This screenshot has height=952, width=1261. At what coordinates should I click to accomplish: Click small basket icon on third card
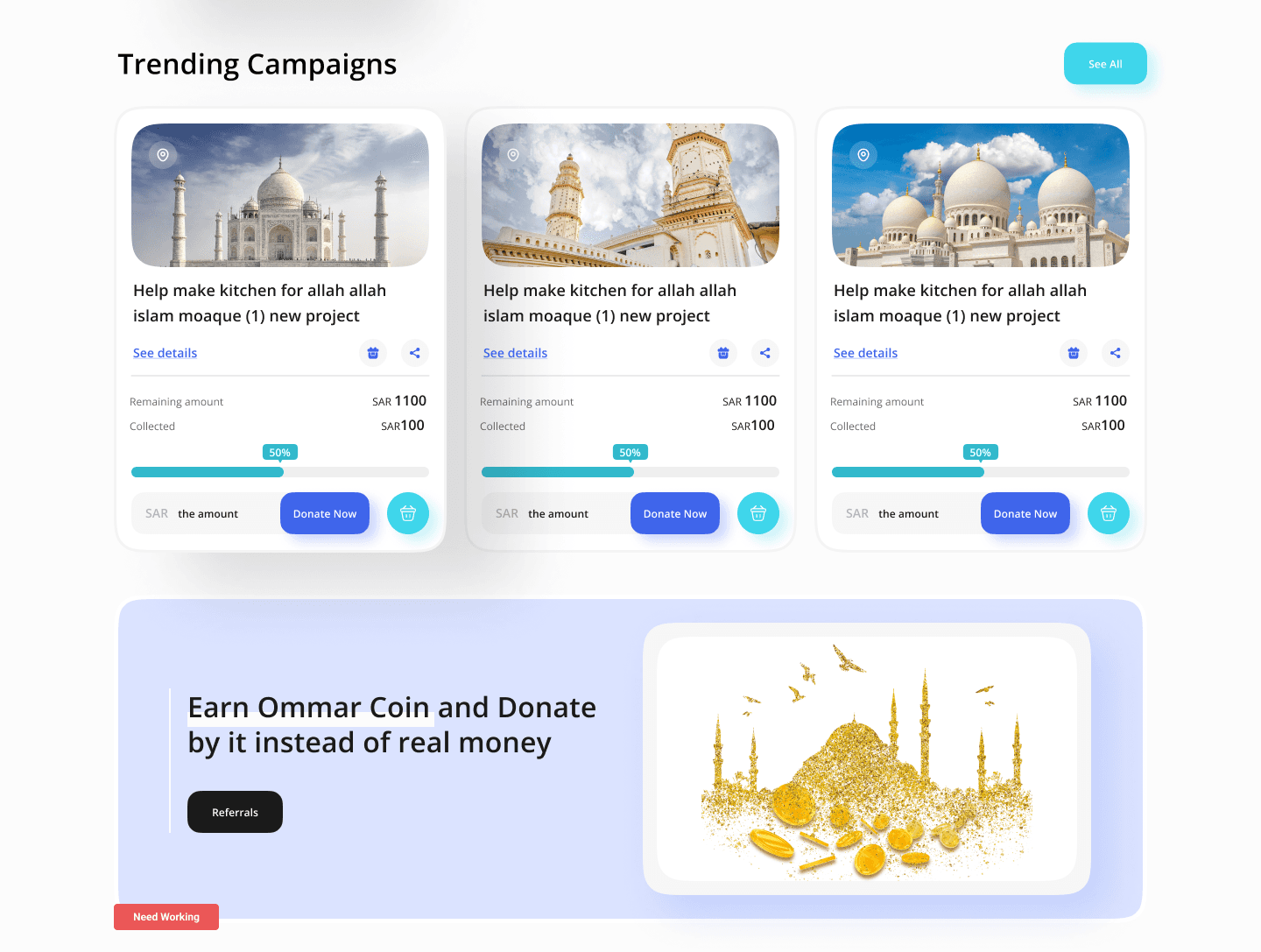pyautogui.click(x=1074, y=353)
